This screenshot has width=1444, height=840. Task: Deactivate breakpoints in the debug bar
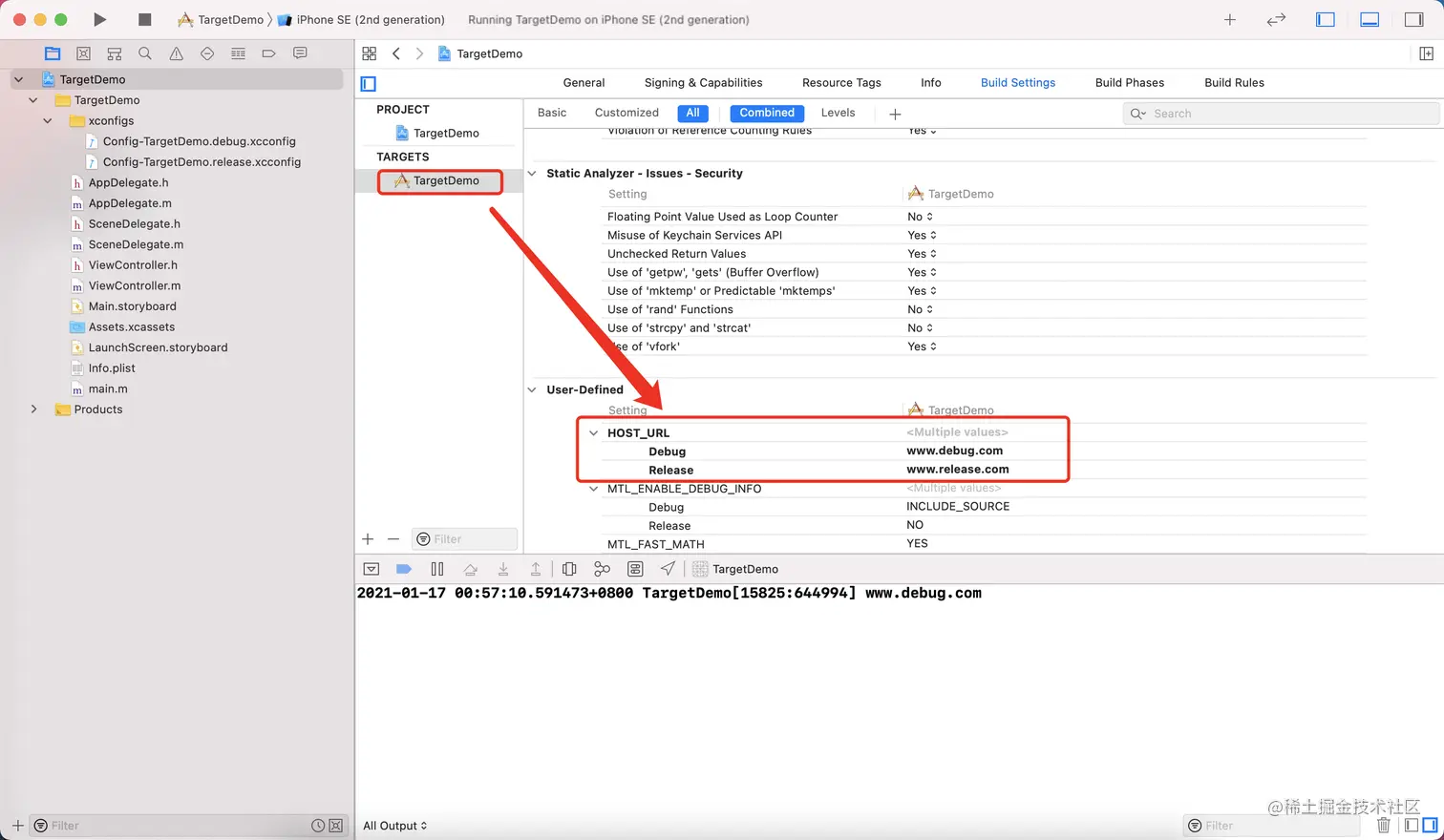click(x=404, y=569)
